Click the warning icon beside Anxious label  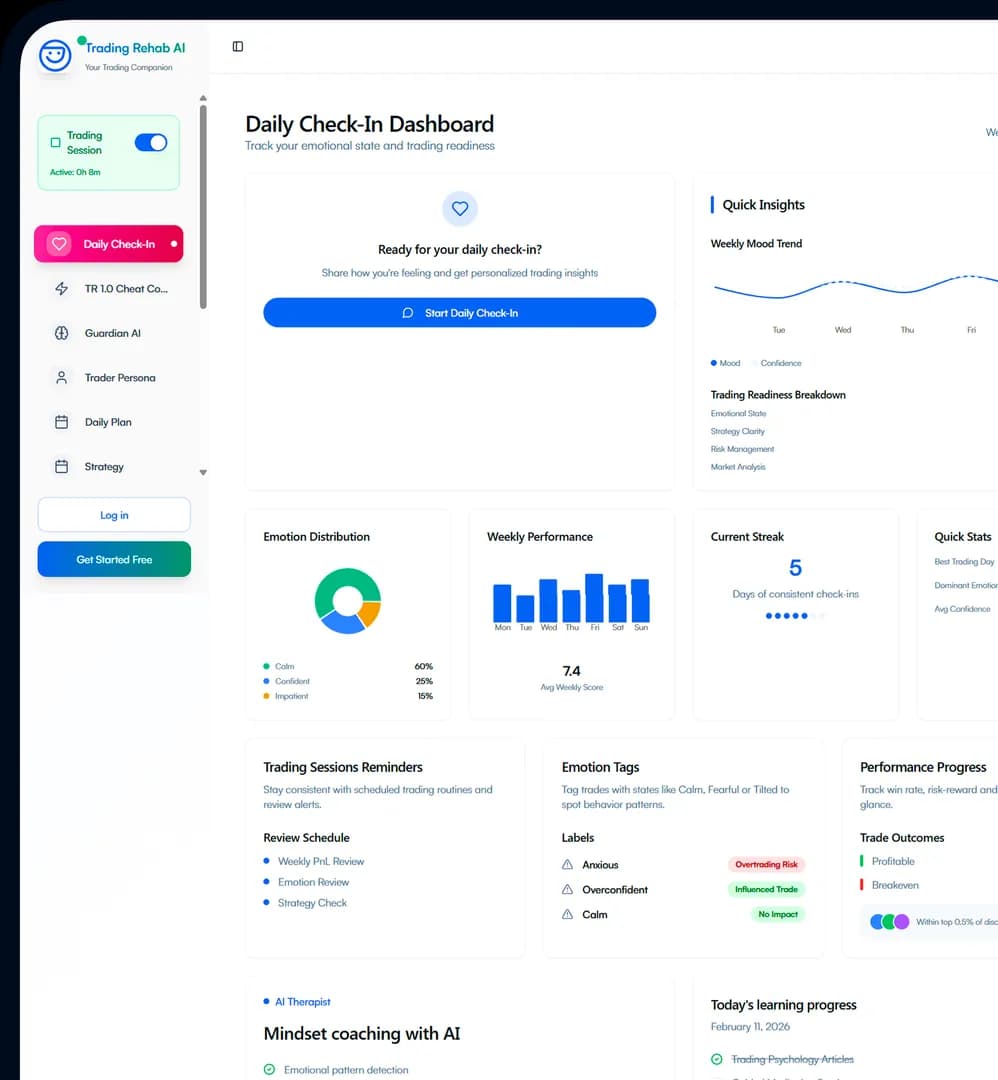[x=568, y=865]
